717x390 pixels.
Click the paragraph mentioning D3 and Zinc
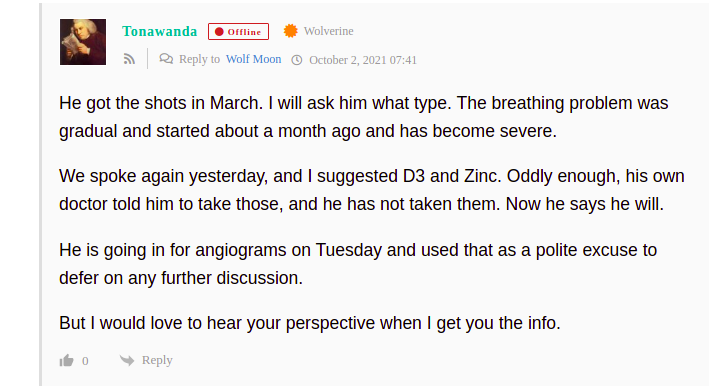tap(372, 190)
